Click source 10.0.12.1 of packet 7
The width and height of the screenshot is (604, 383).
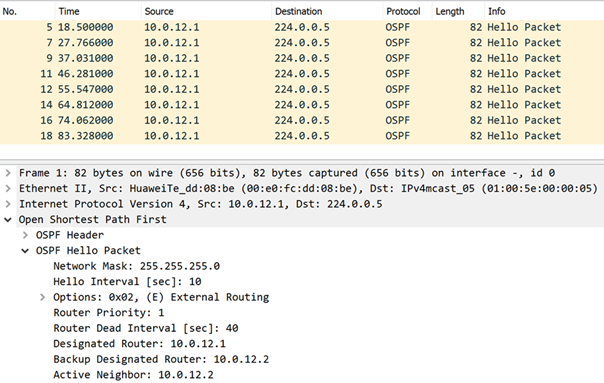[172, 43]
